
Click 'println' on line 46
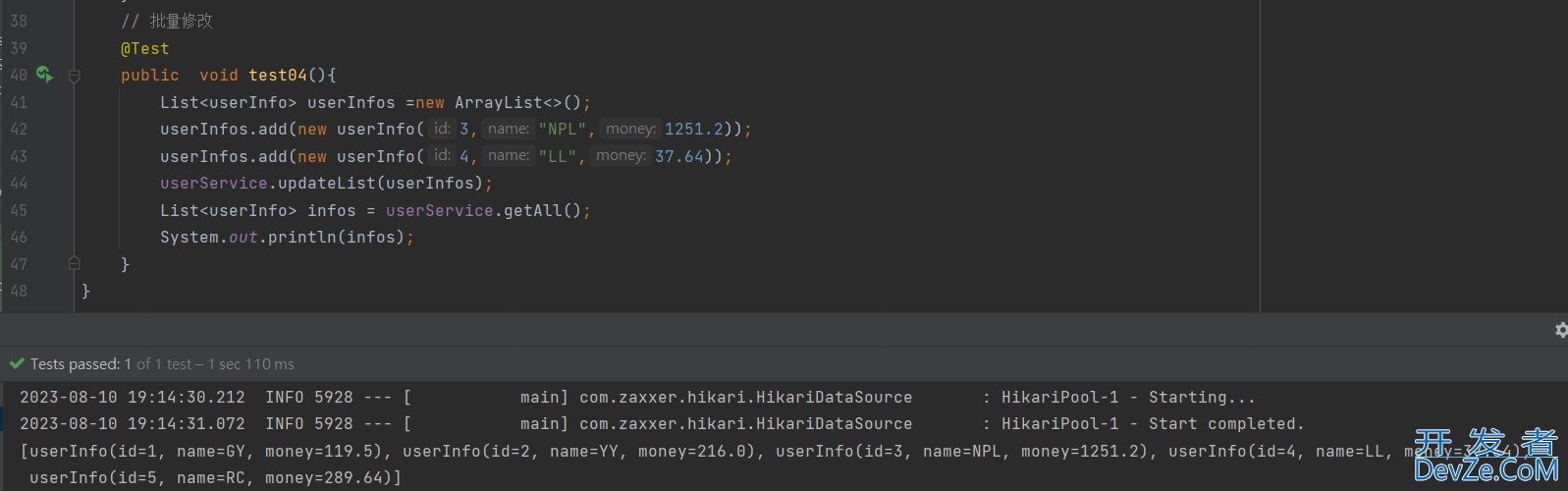(x=302, y=237)
